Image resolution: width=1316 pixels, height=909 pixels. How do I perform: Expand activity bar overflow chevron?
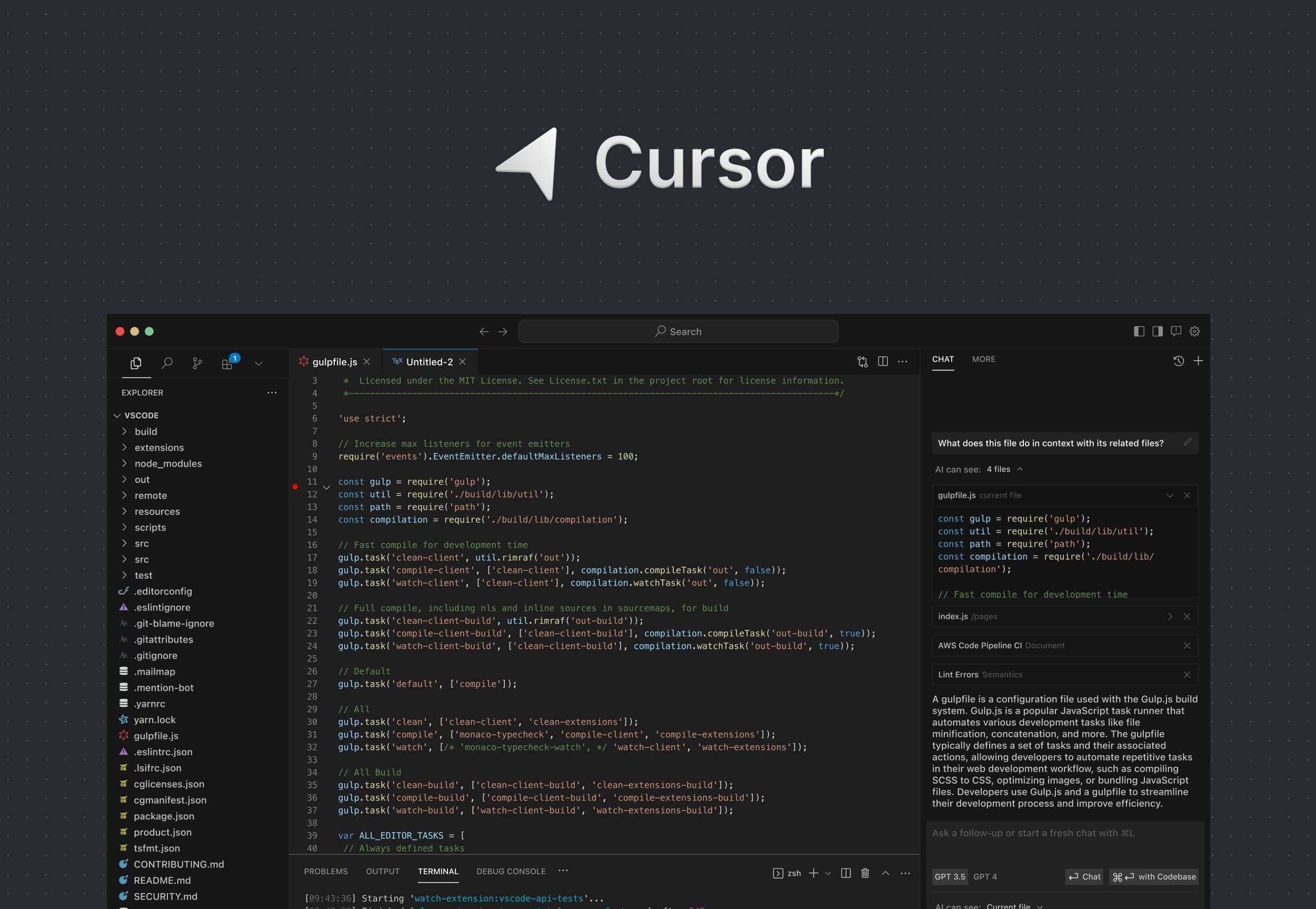click(x=258, y=363)
